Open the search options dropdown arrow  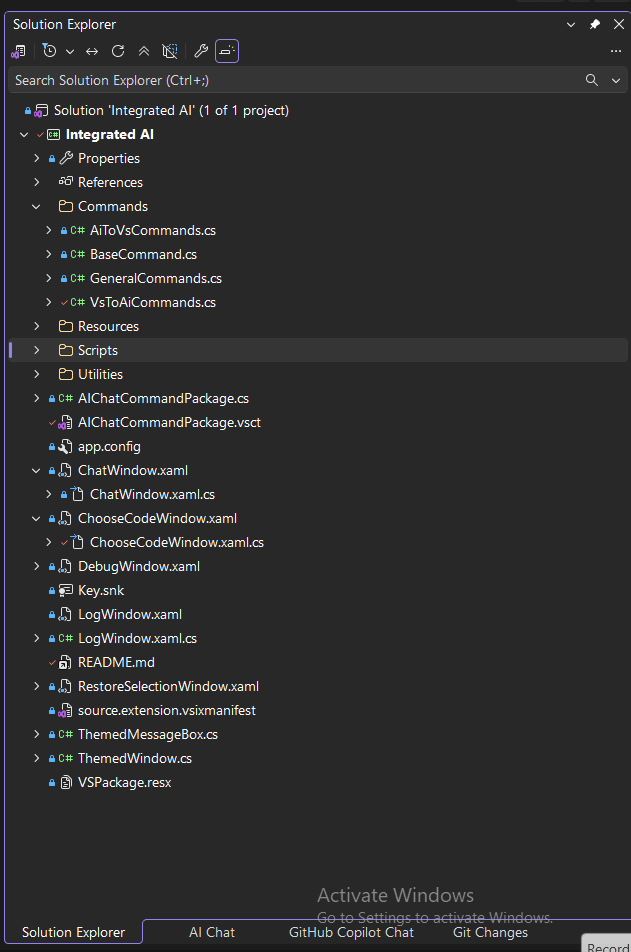[616, 80]
